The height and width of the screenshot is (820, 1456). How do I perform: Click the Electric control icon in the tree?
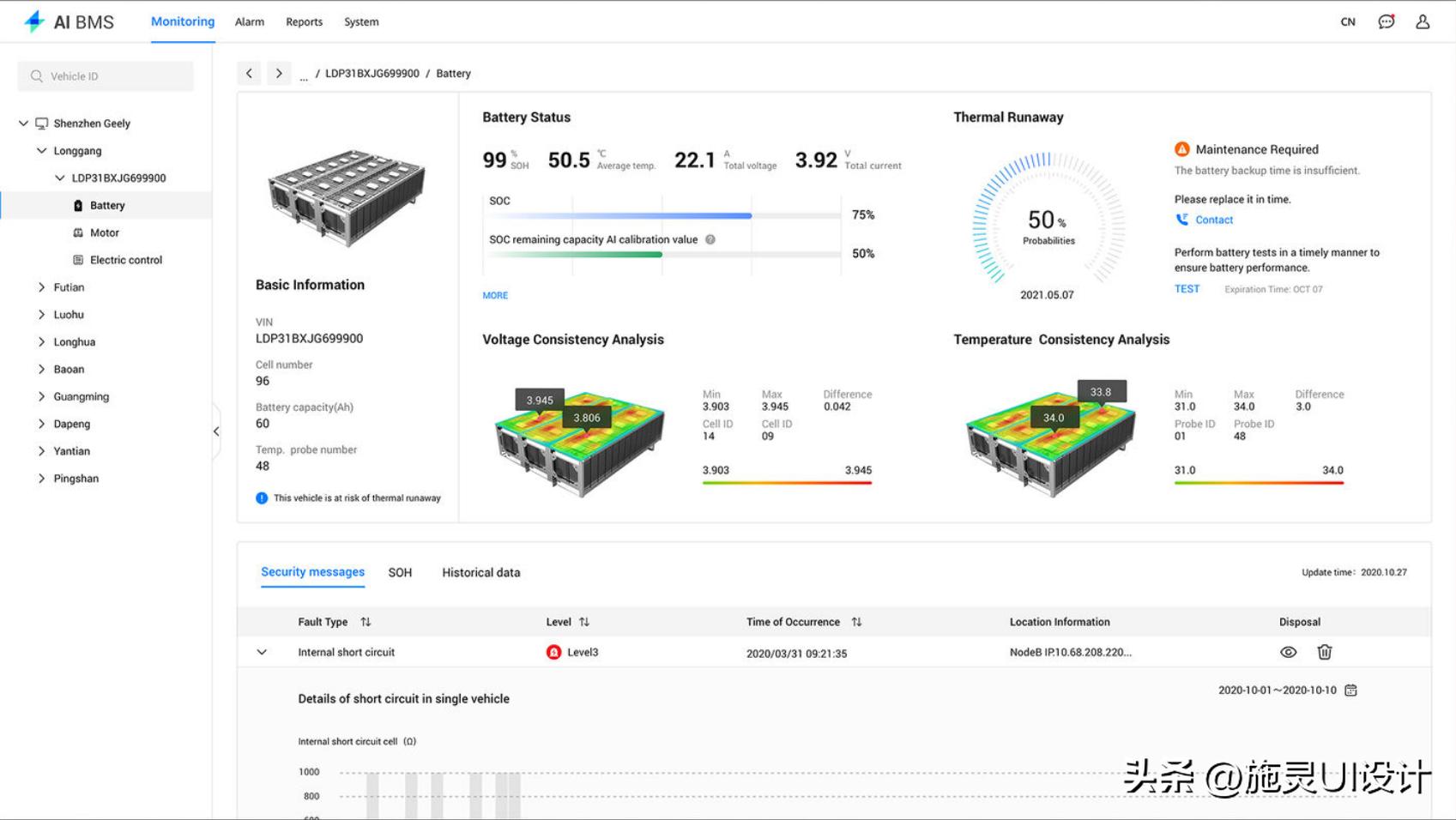(x=77, y=259)
